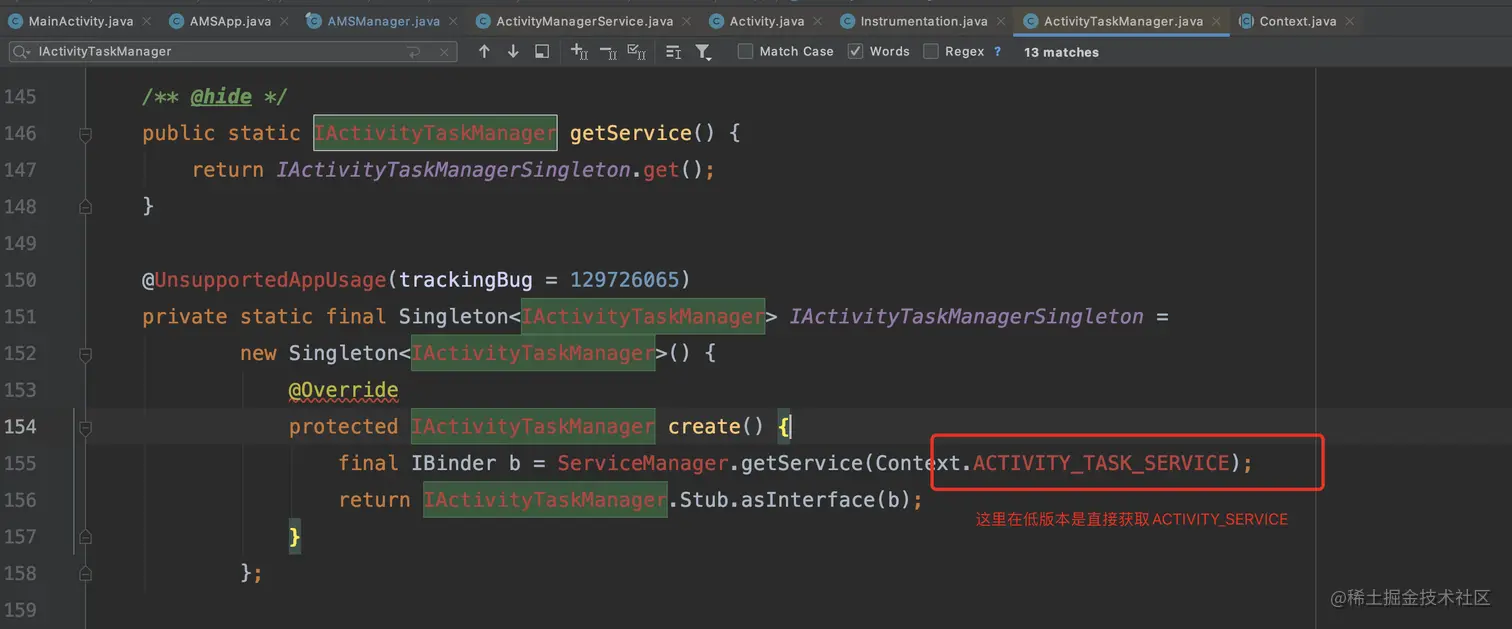The height and width of the screenshot is (629, 1512).
Task: Toggle multiline search mode icon
Action: pyautogui.click(x=673, y=51)
